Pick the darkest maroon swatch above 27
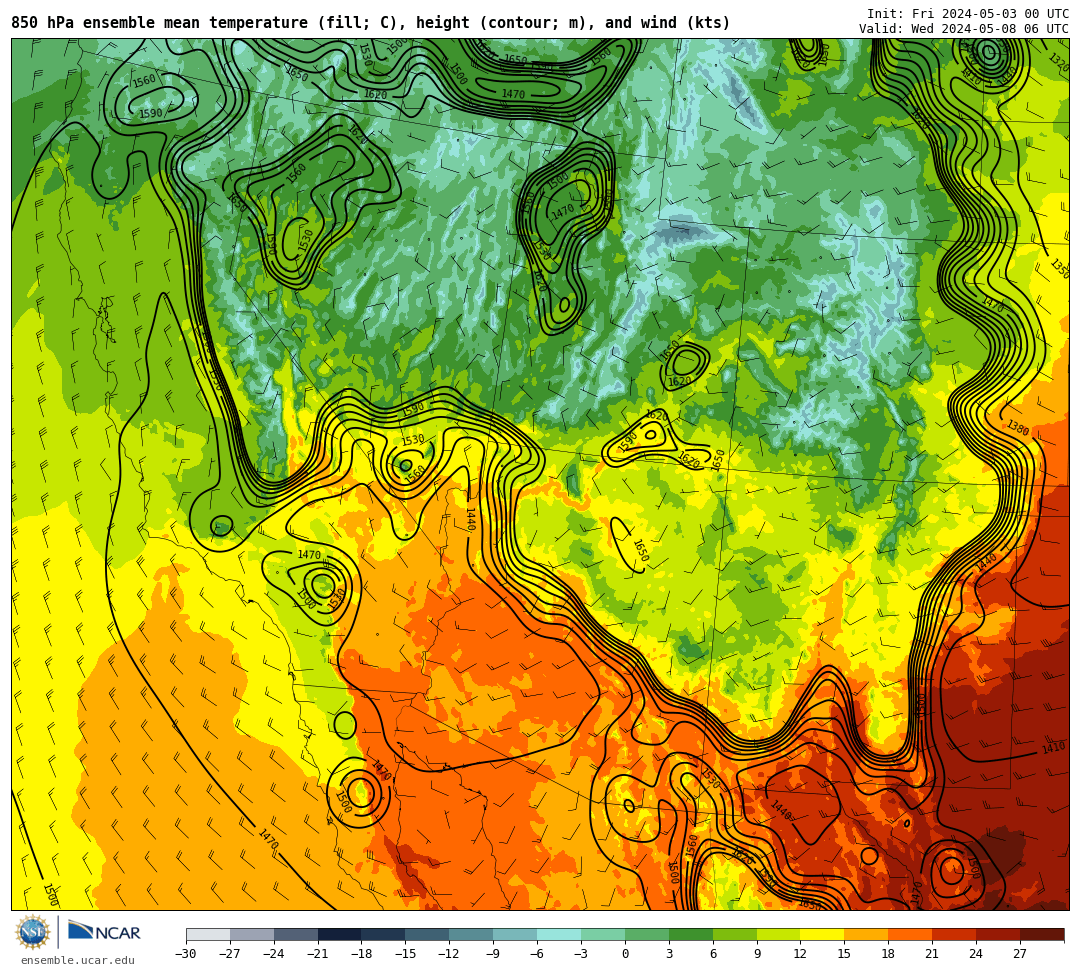The image size is (1080, 973). 1042,934
